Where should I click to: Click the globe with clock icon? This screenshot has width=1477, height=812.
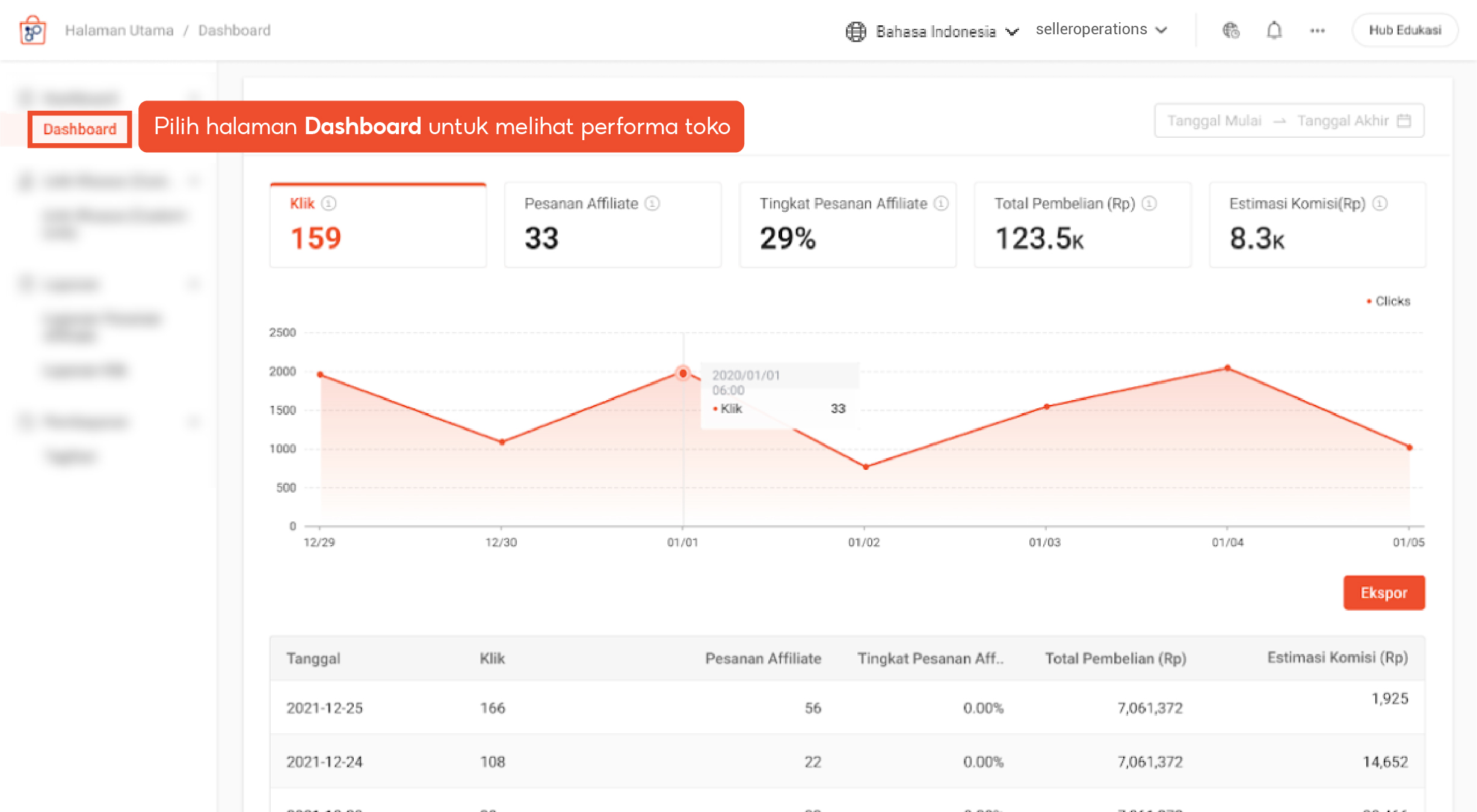[x=1230, y=30]
